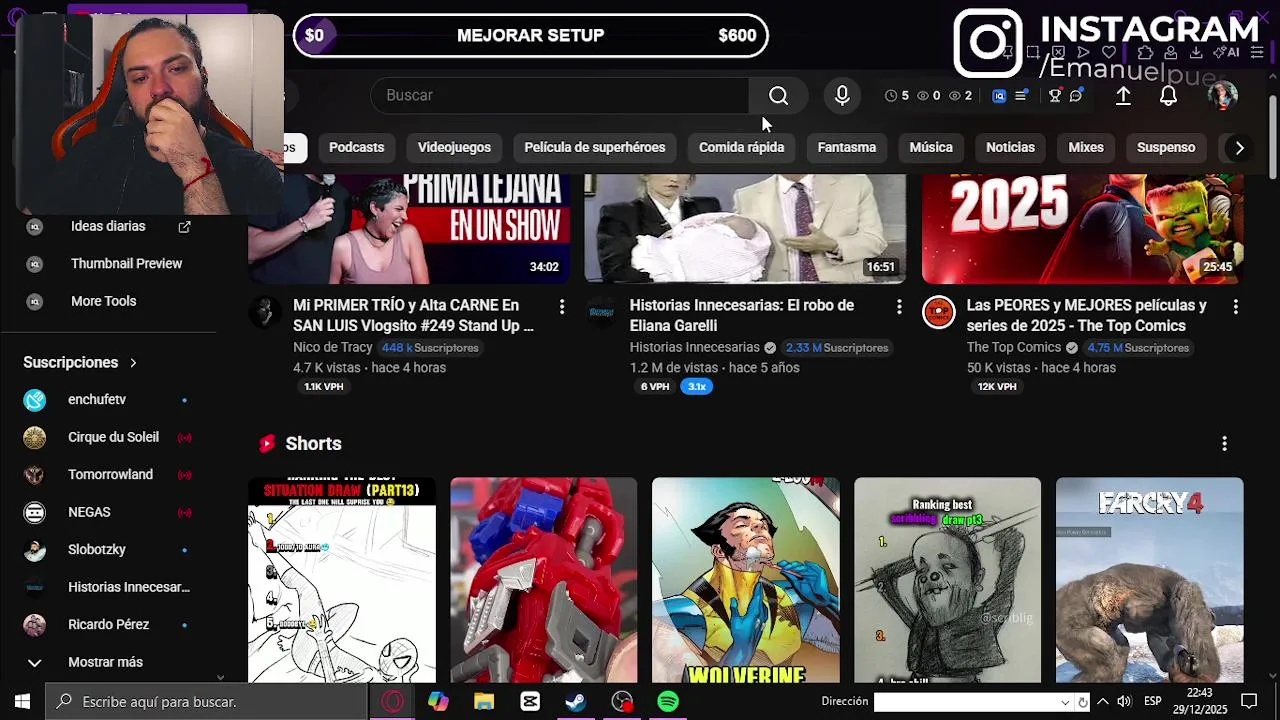The height and width of the screenshot is (720, 1280).
Task: Open Tomorrowland subscription
Action: pyautogui.click(x=108, y=475)
